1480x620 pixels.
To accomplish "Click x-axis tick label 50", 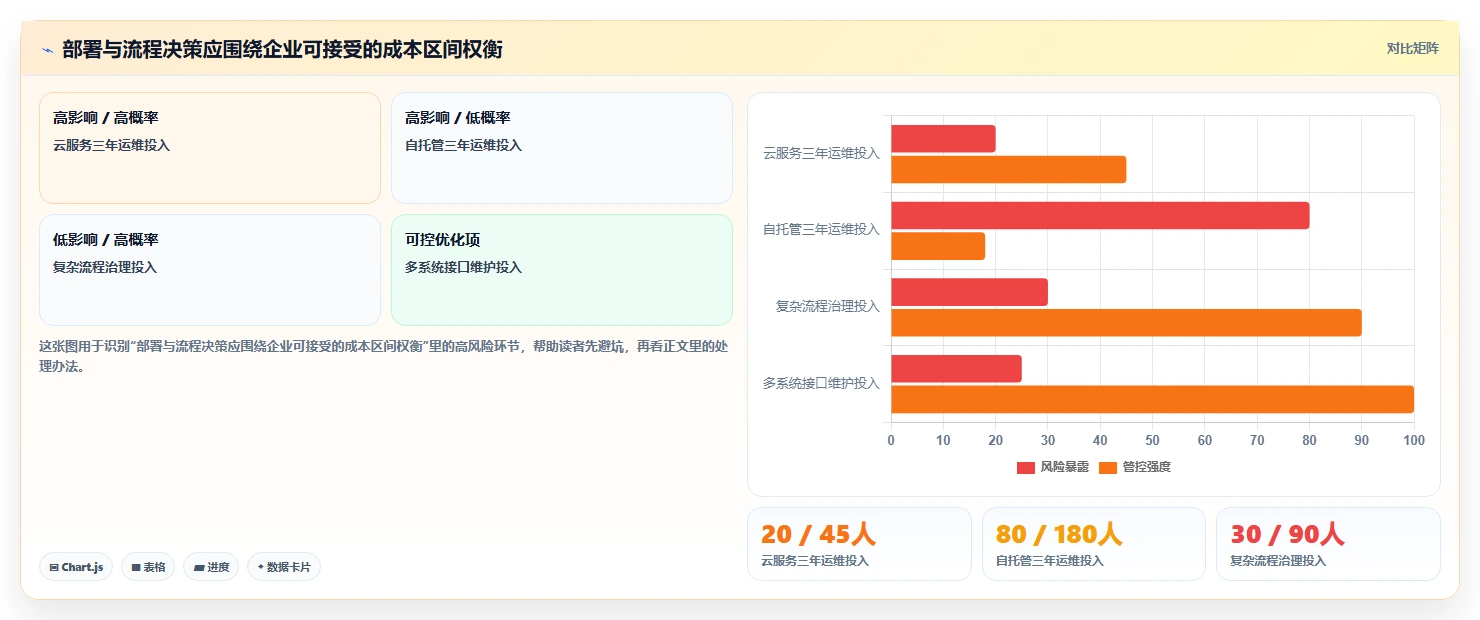I will 1152,440.
